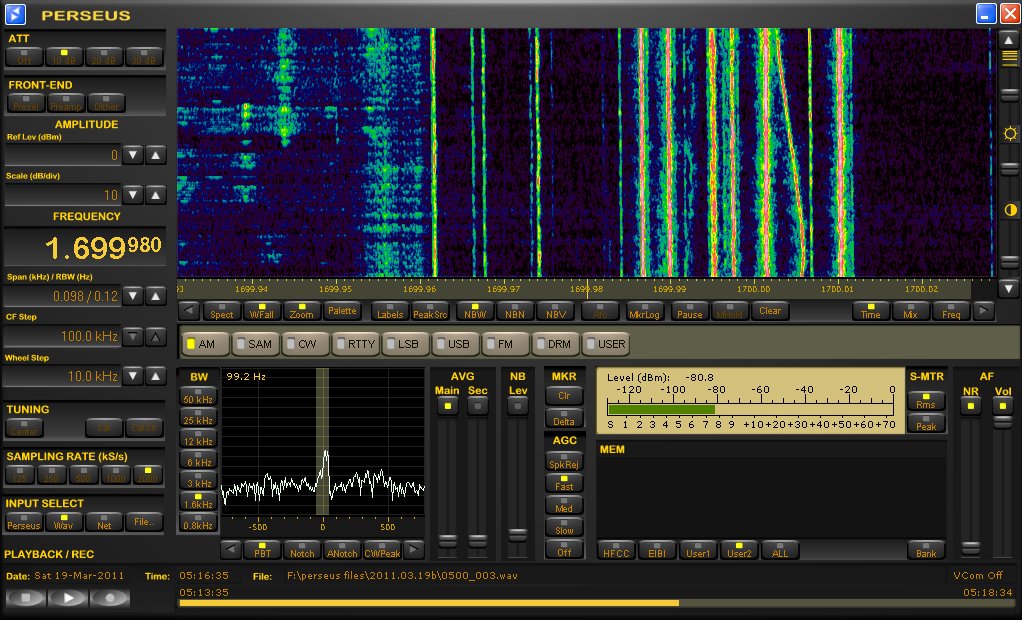1022x620 pixels.
Task: Increase the Ref Lev value
Action: point(155,155)
